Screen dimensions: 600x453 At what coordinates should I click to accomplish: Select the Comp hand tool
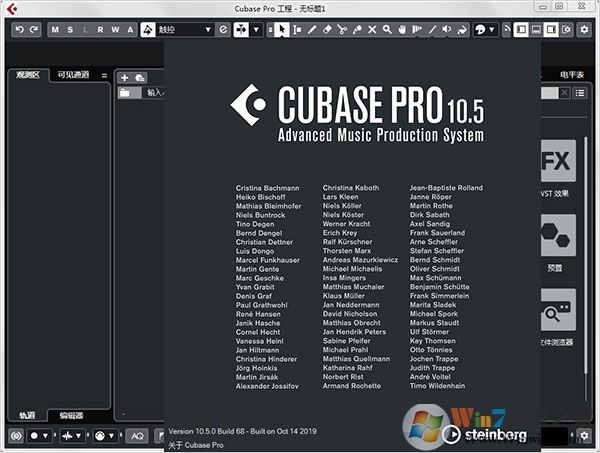click(x=402, y=29)
